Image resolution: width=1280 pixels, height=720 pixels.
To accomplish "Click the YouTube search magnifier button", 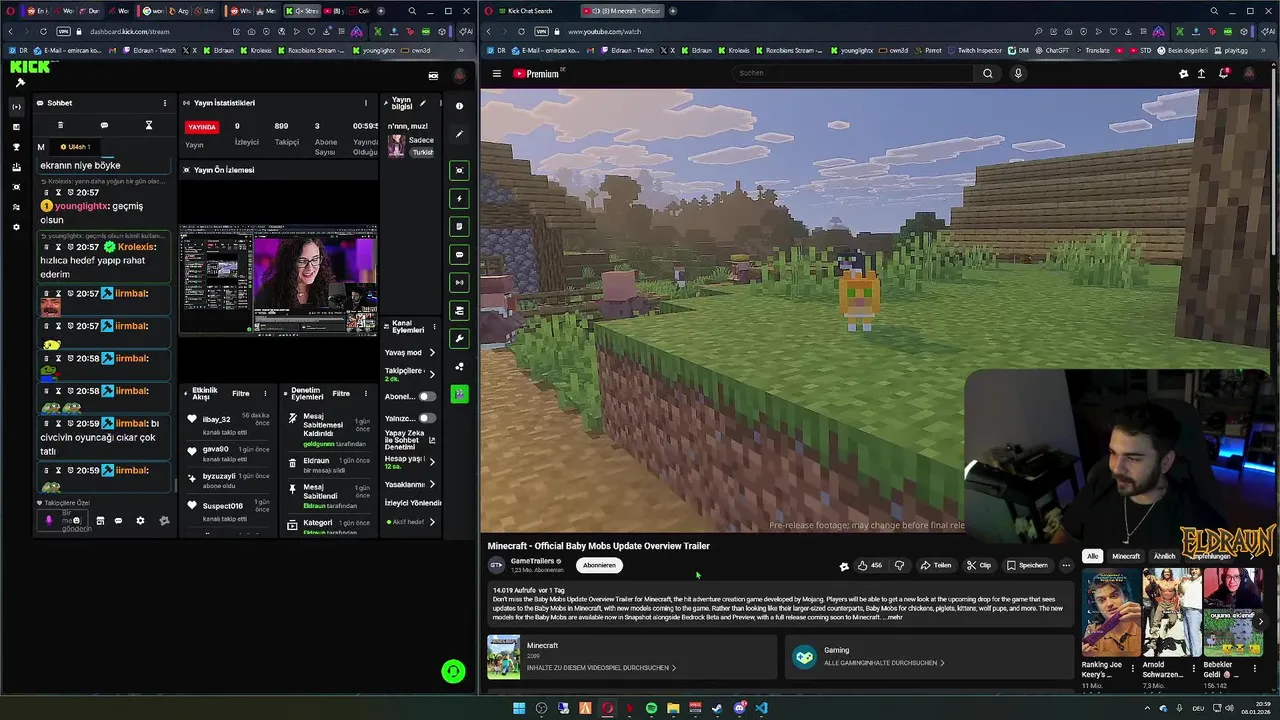I will (987, 73).
